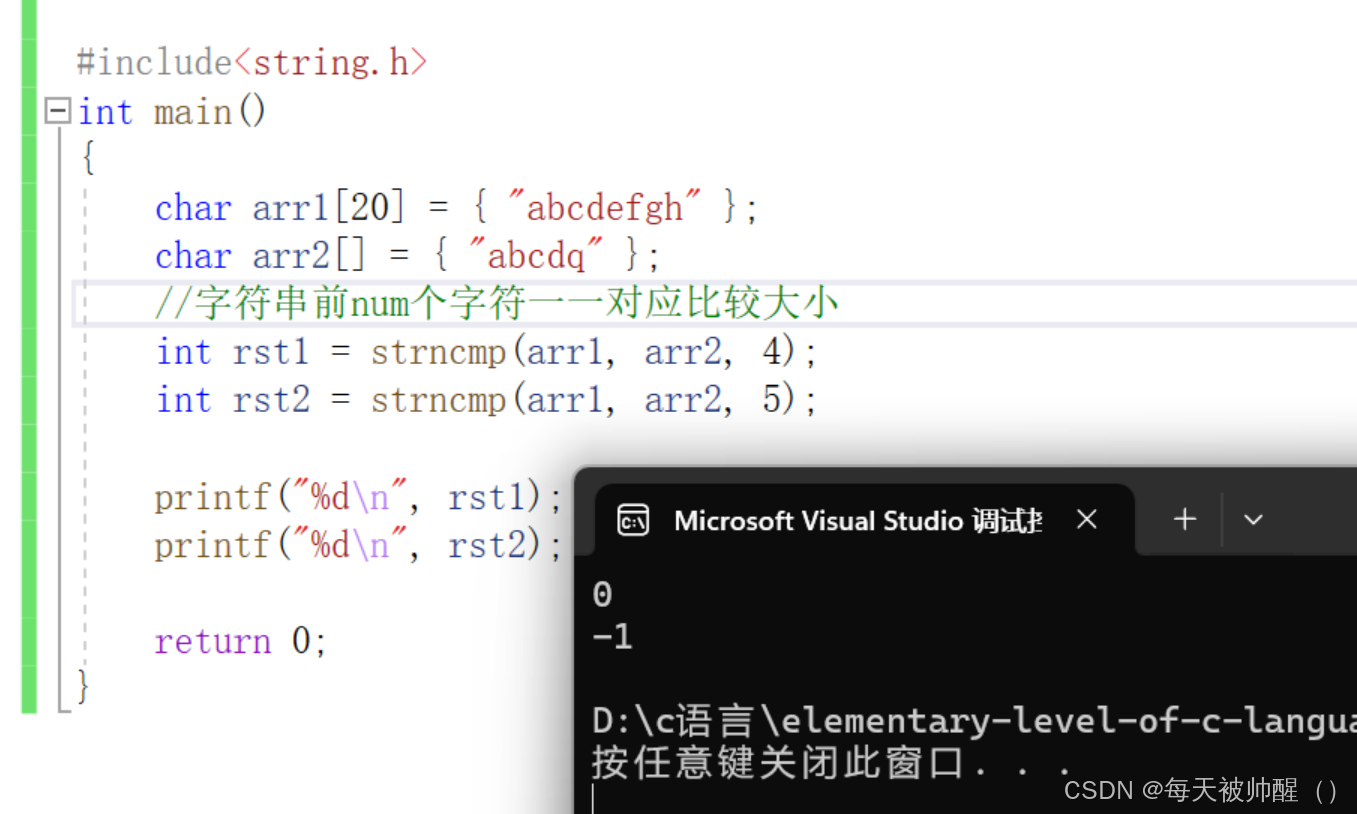The image size is (1357, 814).
Task: Collapse the main function code block
Action: pyautogui.click(x=58, y=110)
